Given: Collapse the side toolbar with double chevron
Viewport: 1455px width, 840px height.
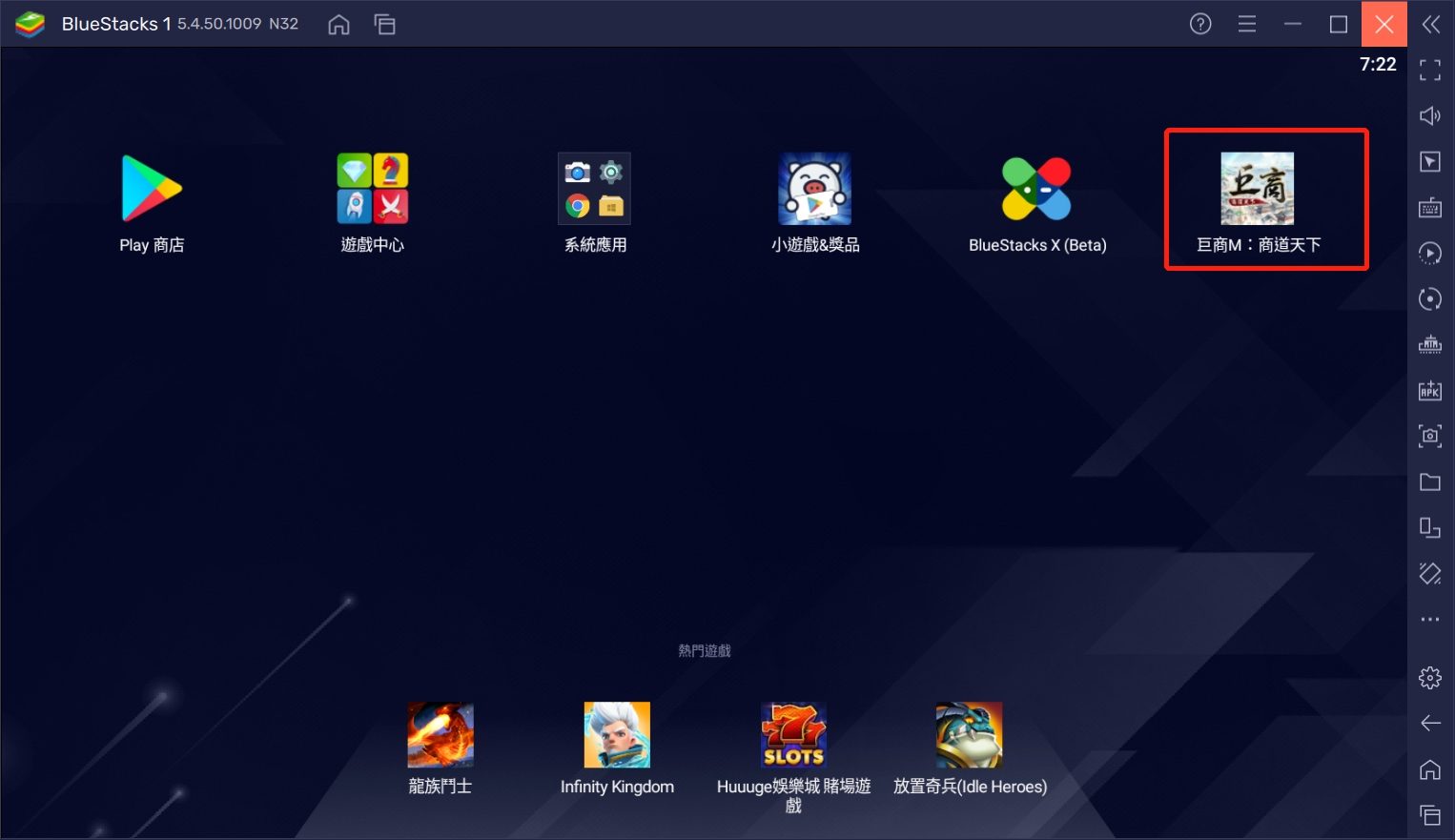Looking at the screenshot, I should pyautogui.click(x=1430, y=24).
